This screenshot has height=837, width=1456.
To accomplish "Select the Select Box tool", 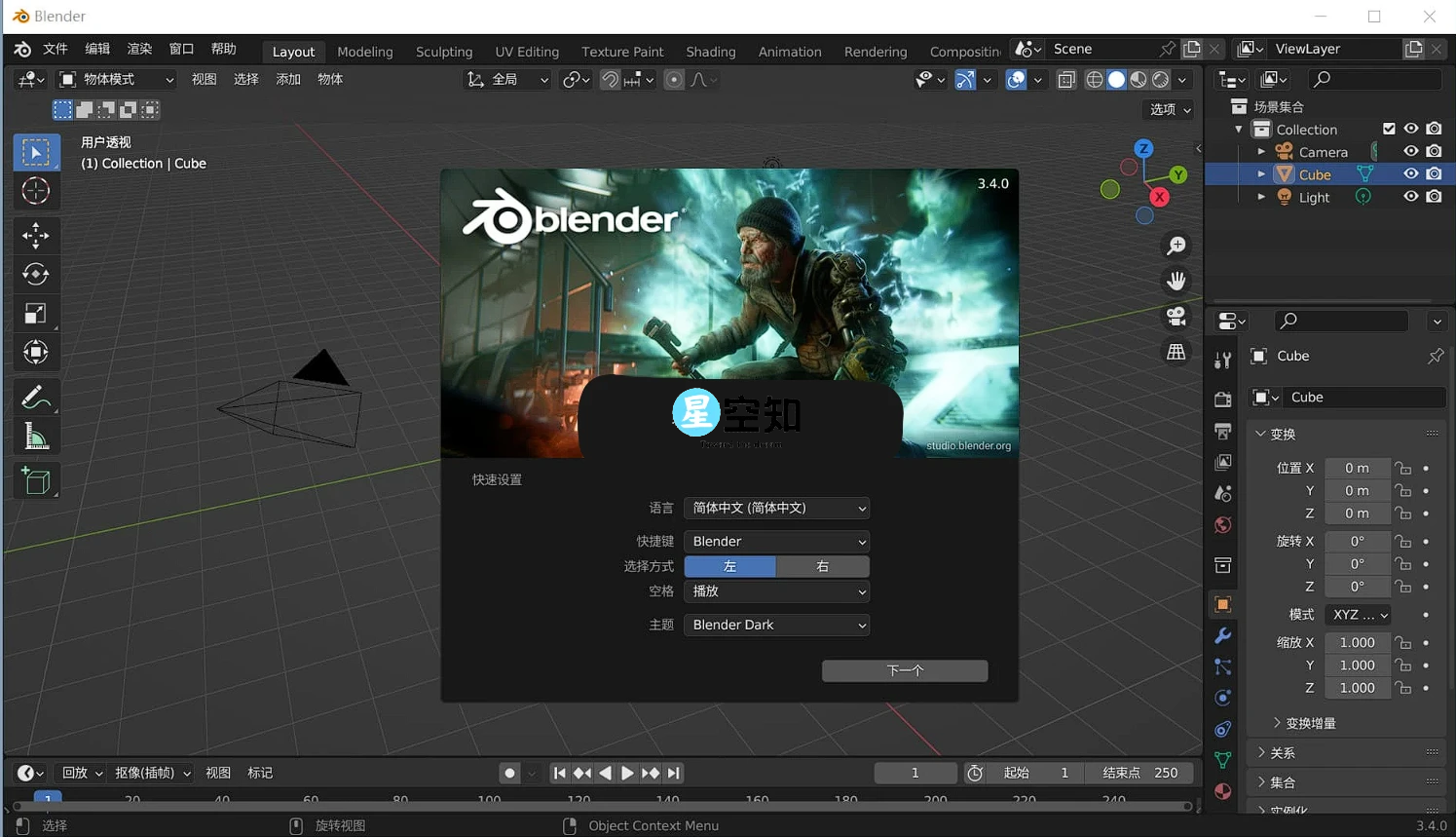I will (36, 152).
